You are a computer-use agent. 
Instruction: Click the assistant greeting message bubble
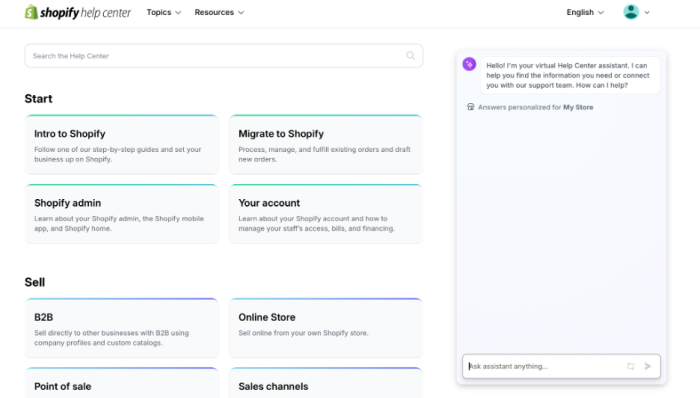(x=570, y=75)
